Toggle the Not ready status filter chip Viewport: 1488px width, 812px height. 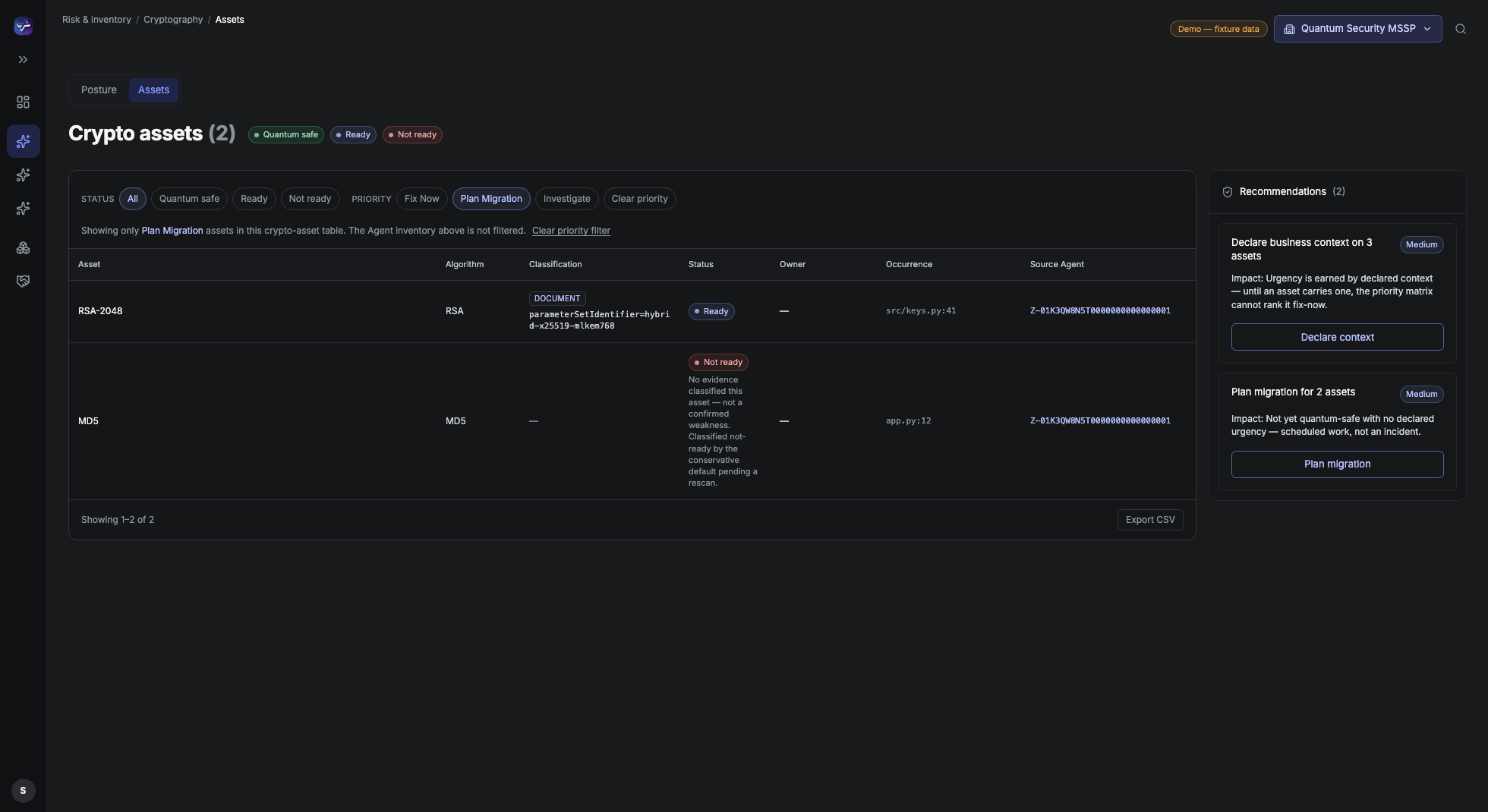[310, 199]
